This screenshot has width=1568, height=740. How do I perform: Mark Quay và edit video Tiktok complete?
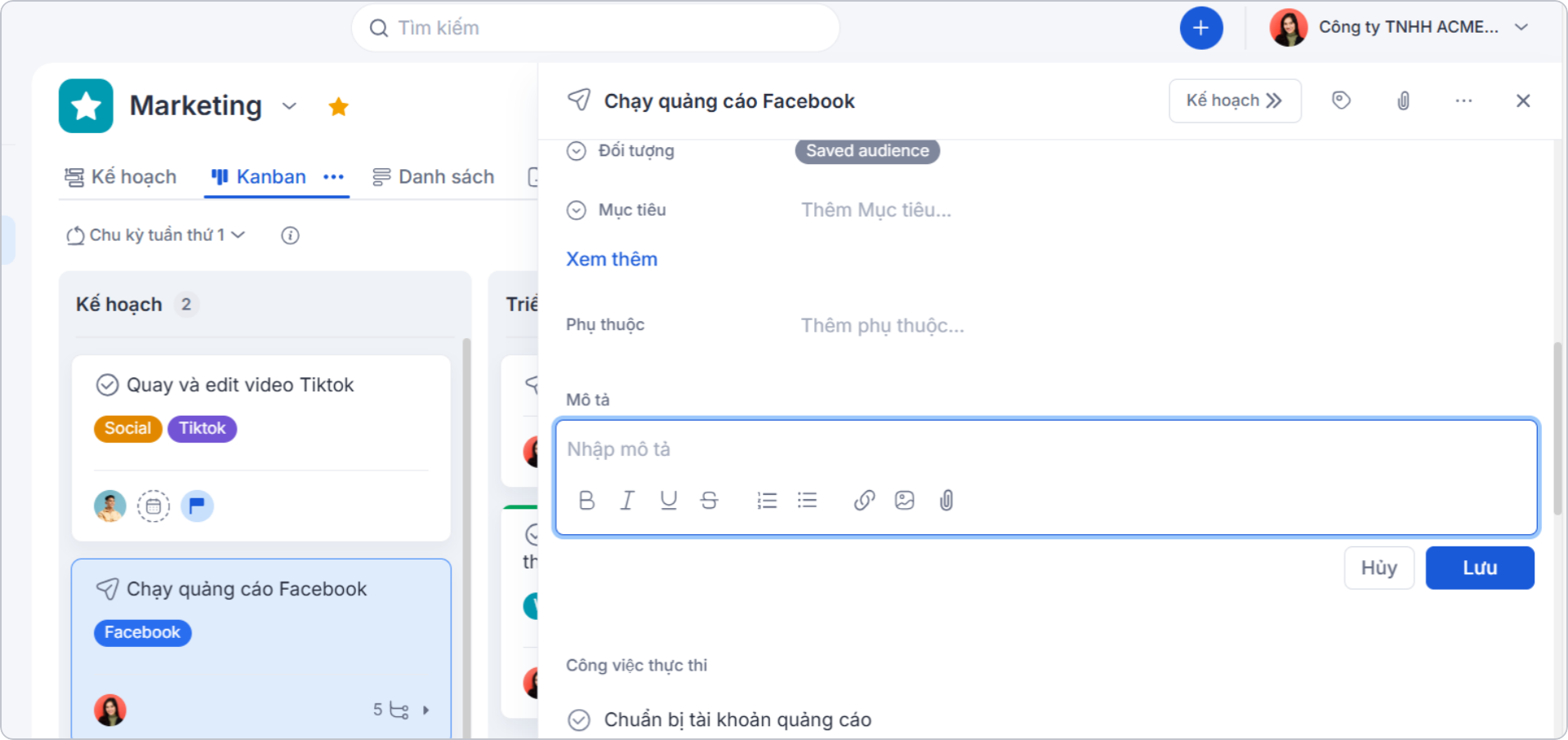[107, 385]
